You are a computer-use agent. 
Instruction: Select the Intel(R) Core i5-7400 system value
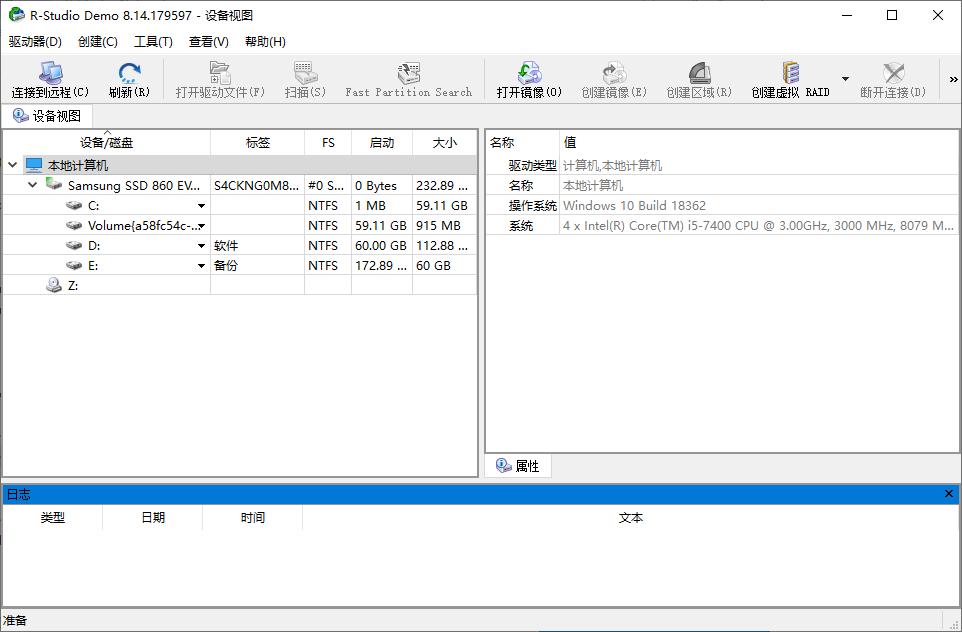758,226
